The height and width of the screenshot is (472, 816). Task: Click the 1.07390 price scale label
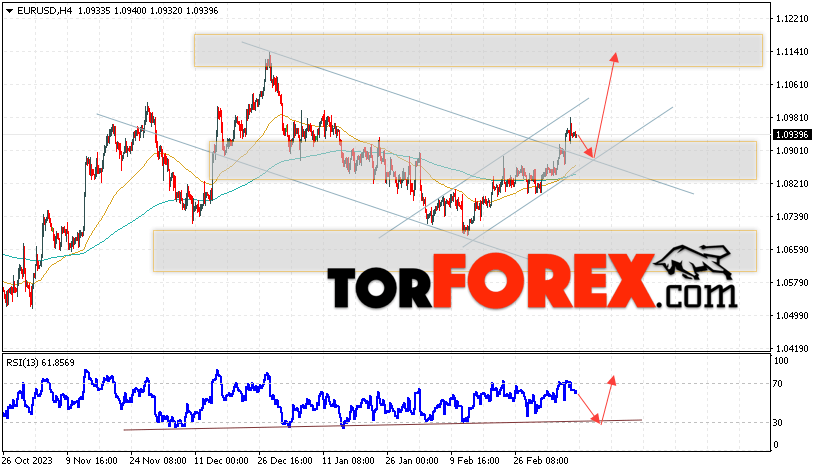[792, 216]
